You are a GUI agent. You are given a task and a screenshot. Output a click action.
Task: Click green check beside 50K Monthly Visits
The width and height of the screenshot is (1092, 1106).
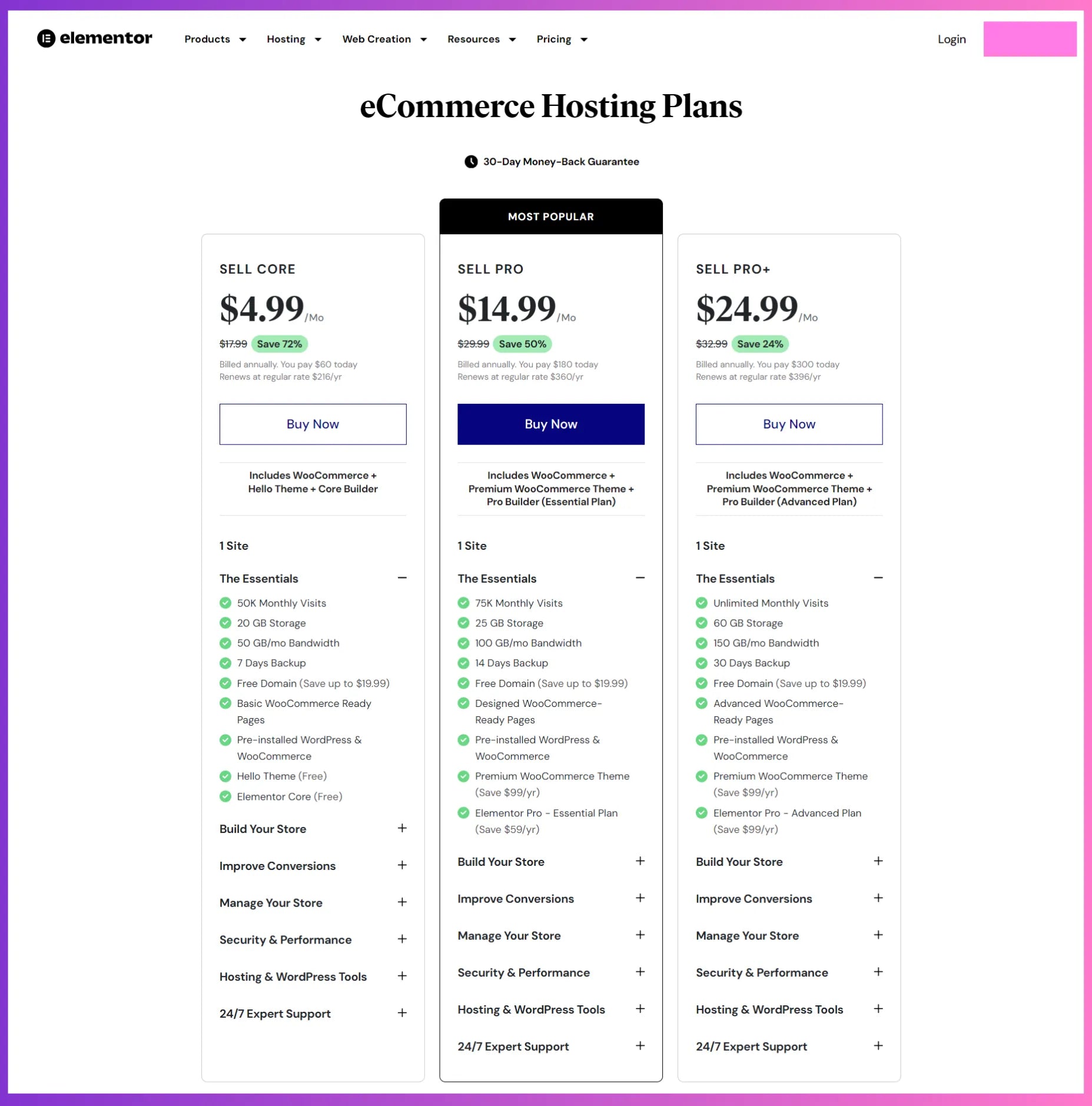tap(225, 603)
